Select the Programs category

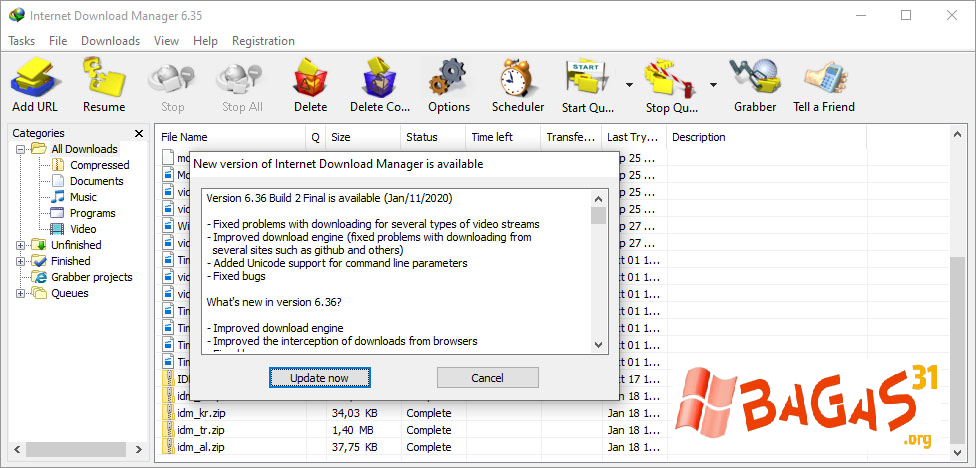pyautogui.click(x=93, y=213)
